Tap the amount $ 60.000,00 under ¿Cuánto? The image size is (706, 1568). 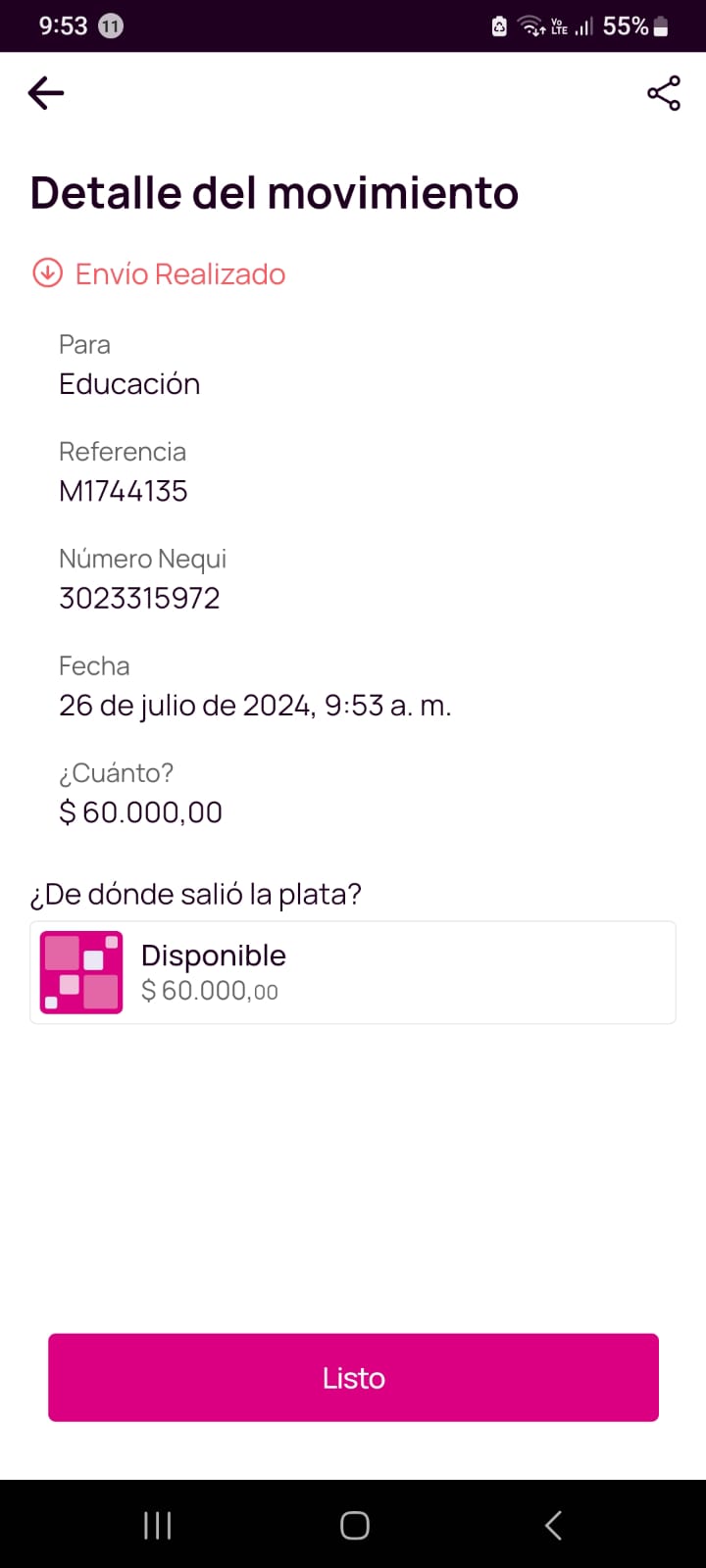tap(141, 812)
